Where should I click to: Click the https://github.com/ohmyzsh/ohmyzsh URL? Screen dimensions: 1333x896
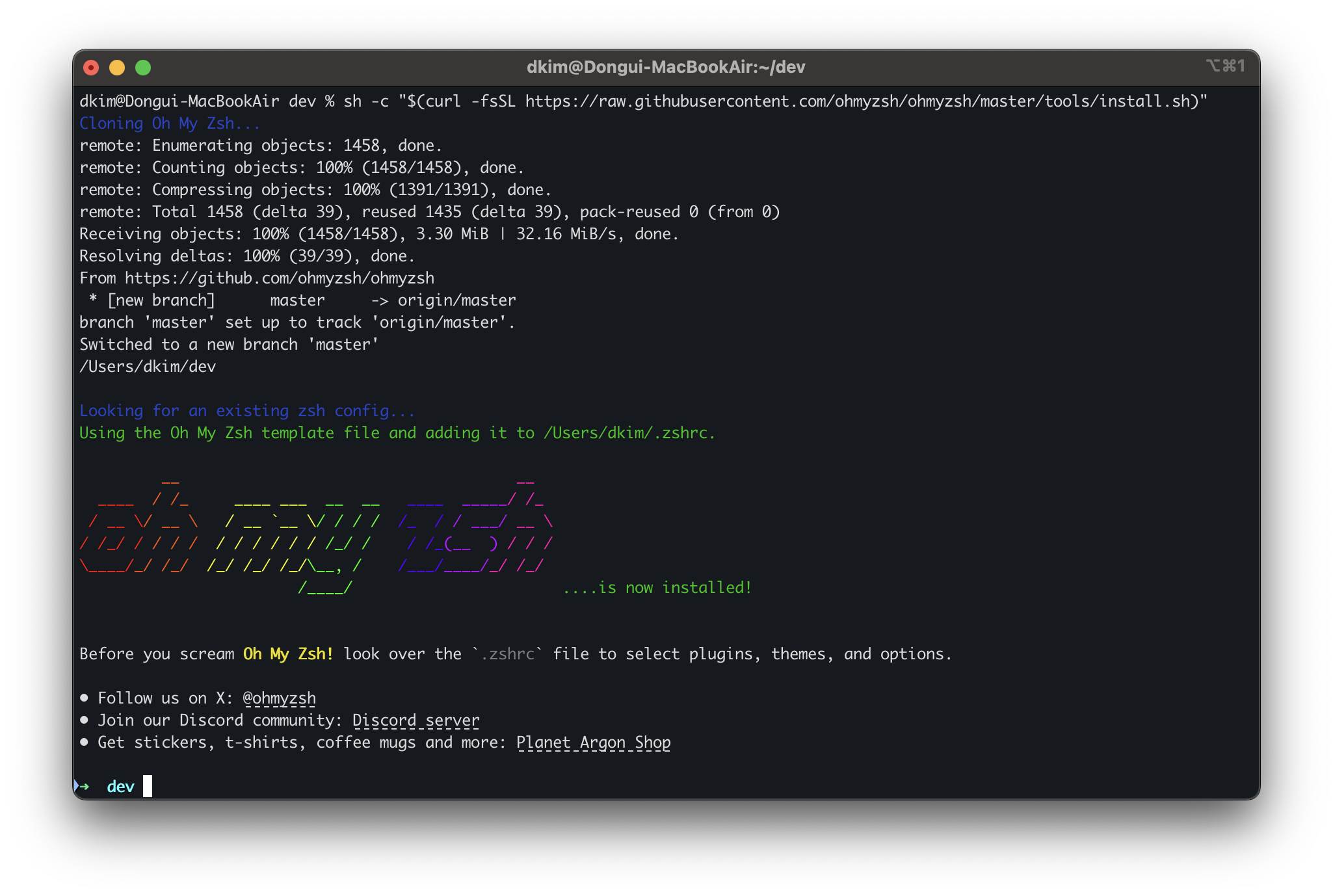[280, 278]
